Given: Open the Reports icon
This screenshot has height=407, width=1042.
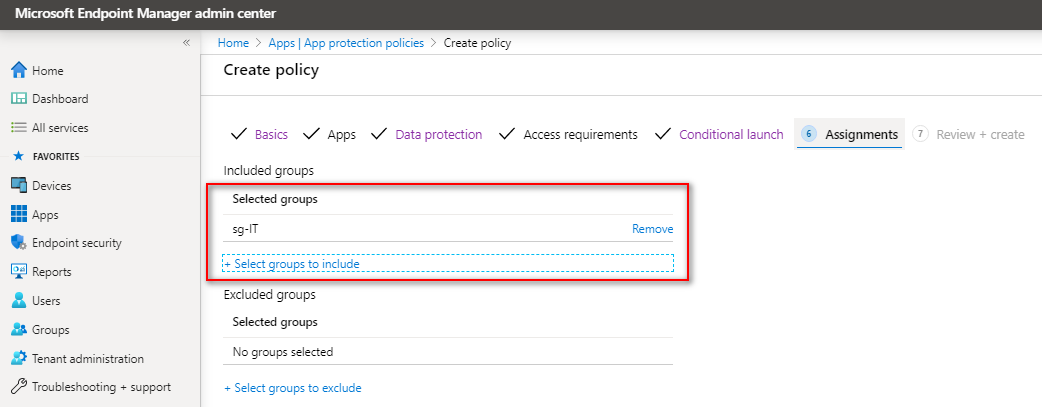Looking at the screenshot, I should click(x=19, y=271).
